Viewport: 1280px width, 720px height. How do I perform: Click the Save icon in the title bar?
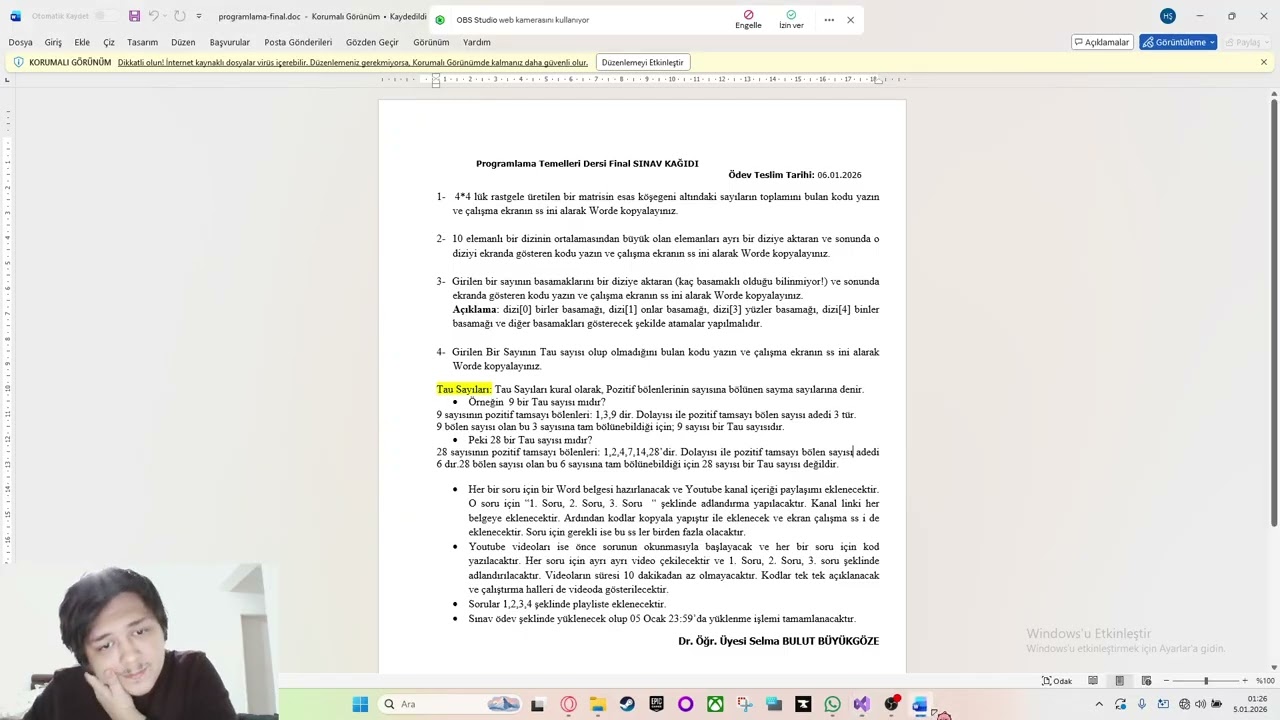pos(134,16)
